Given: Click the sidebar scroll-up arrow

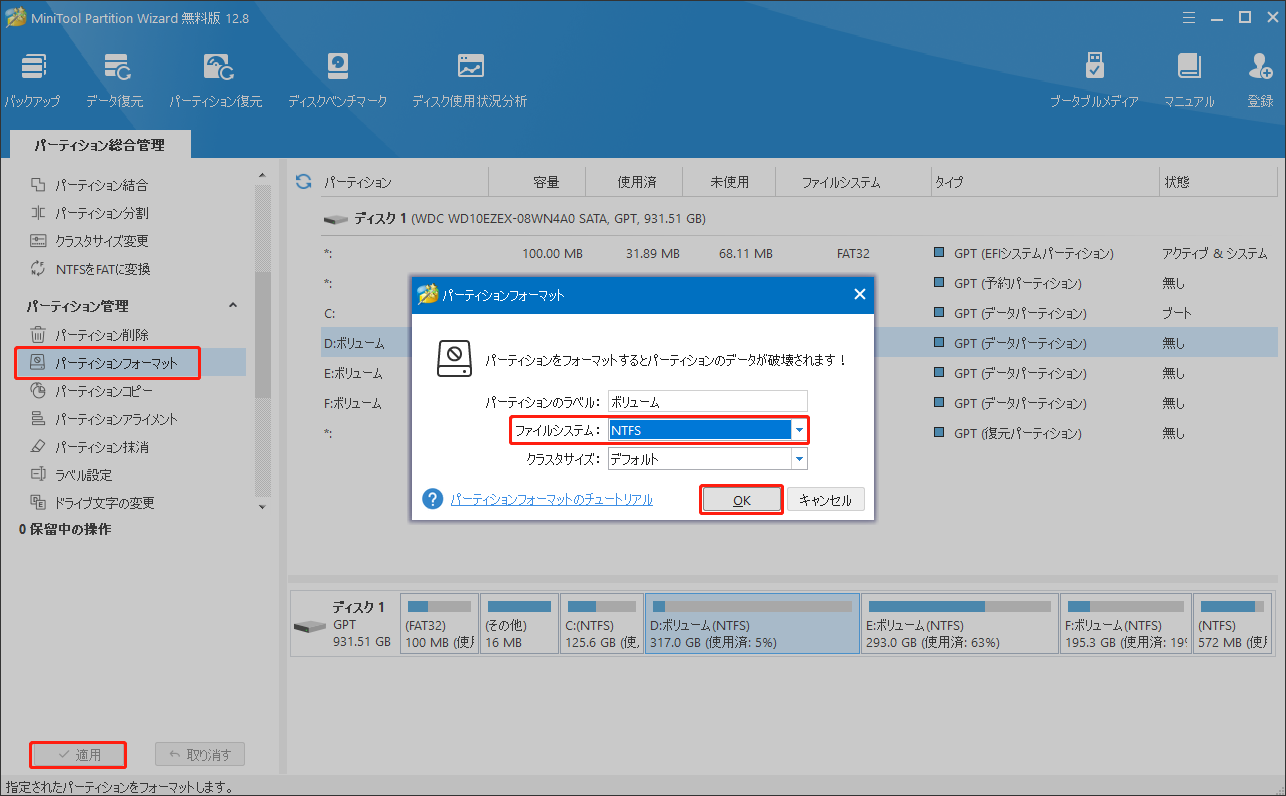Looking at the screenshot, I should pyautogui.click(x=263, y=175).
